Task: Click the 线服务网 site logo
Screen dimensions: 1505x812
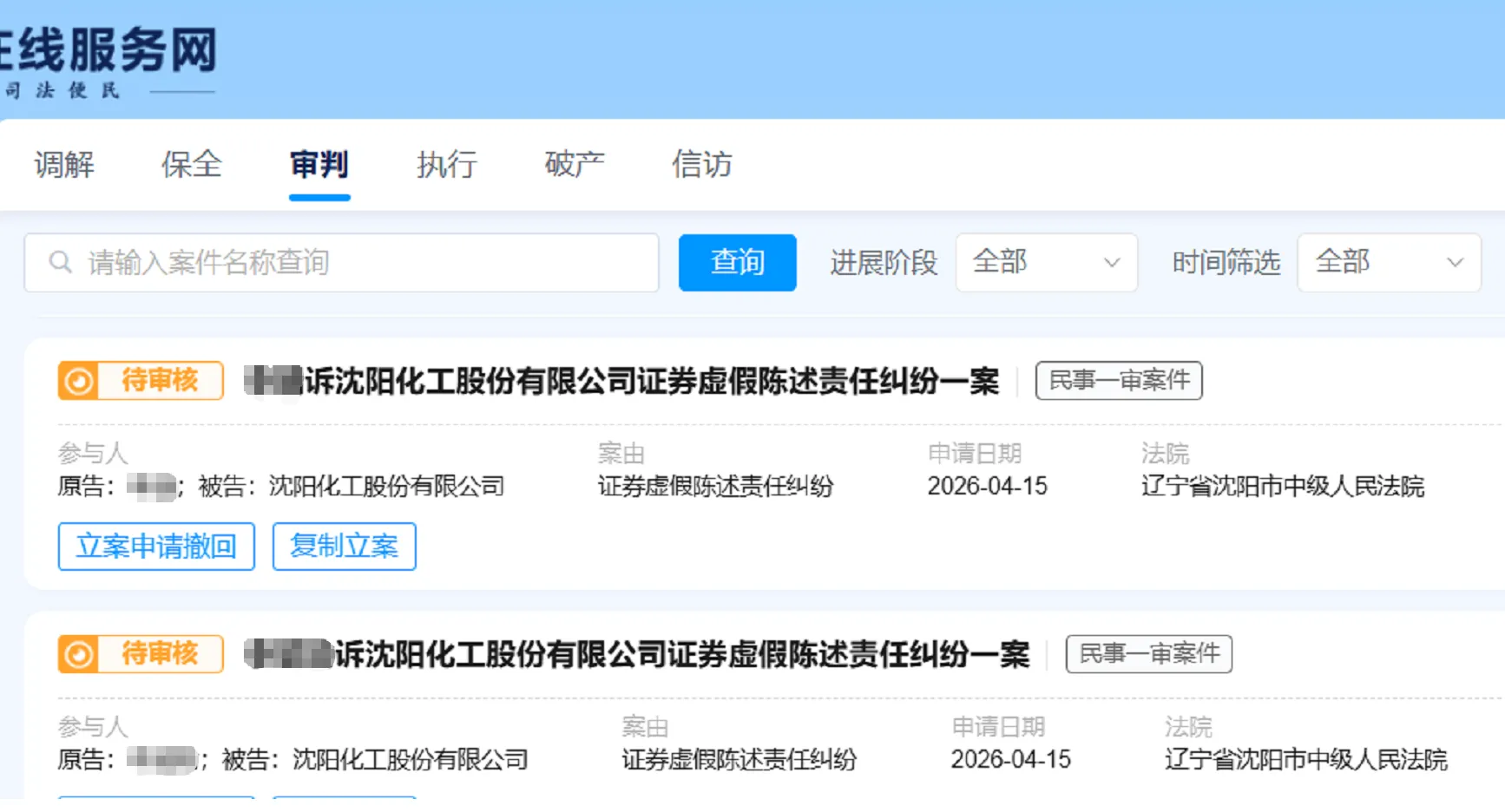Action: [x=108, y=50]
